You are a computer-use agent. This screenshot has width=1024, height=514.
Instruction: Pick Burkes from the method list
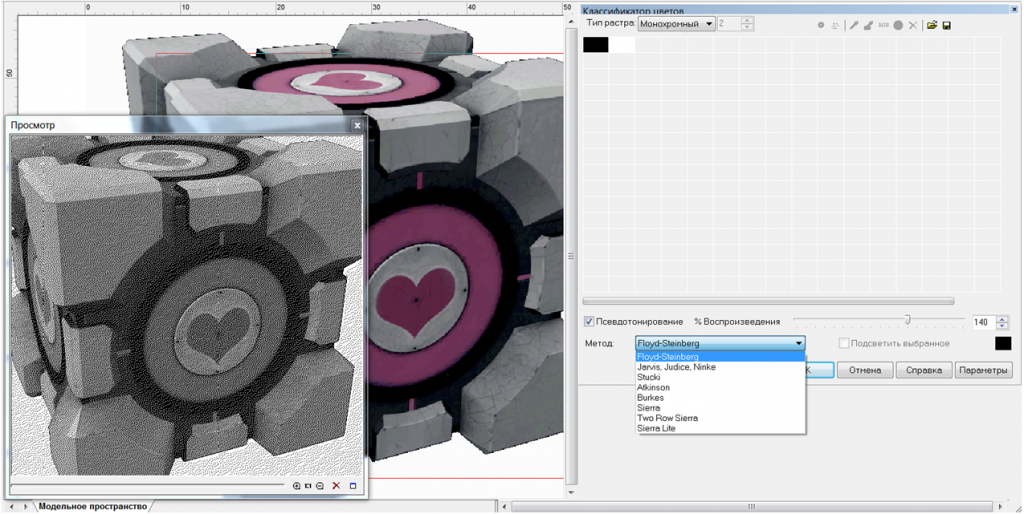point(720,397)
